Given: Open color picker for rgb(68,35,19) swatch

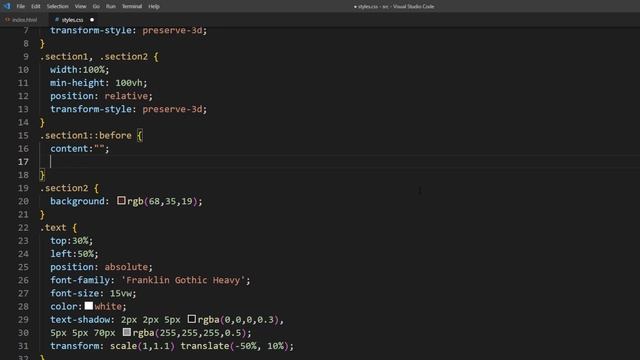Looking at the screenshot, I should point(121,200).
